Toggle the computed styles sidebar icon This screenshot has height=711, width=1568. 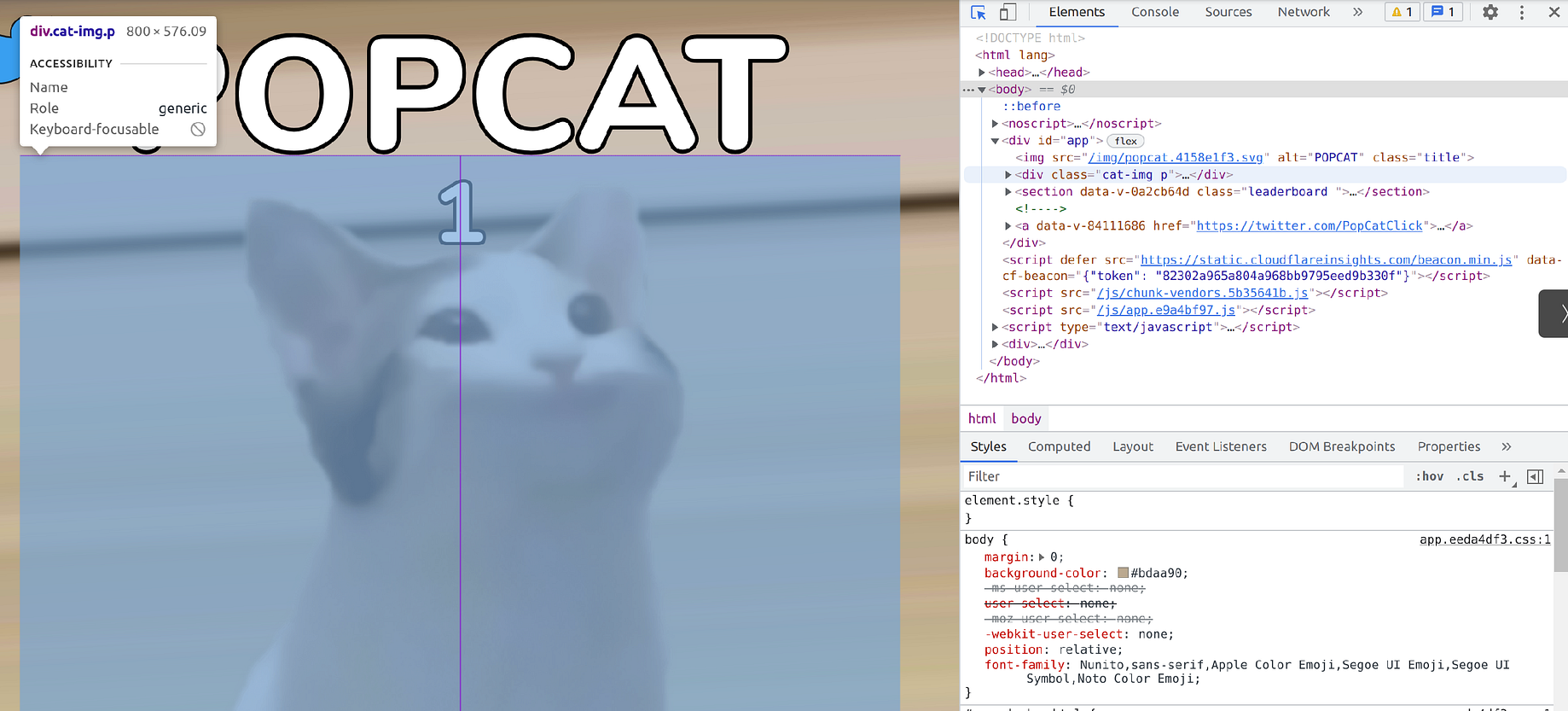click(x=1535, y=476)
